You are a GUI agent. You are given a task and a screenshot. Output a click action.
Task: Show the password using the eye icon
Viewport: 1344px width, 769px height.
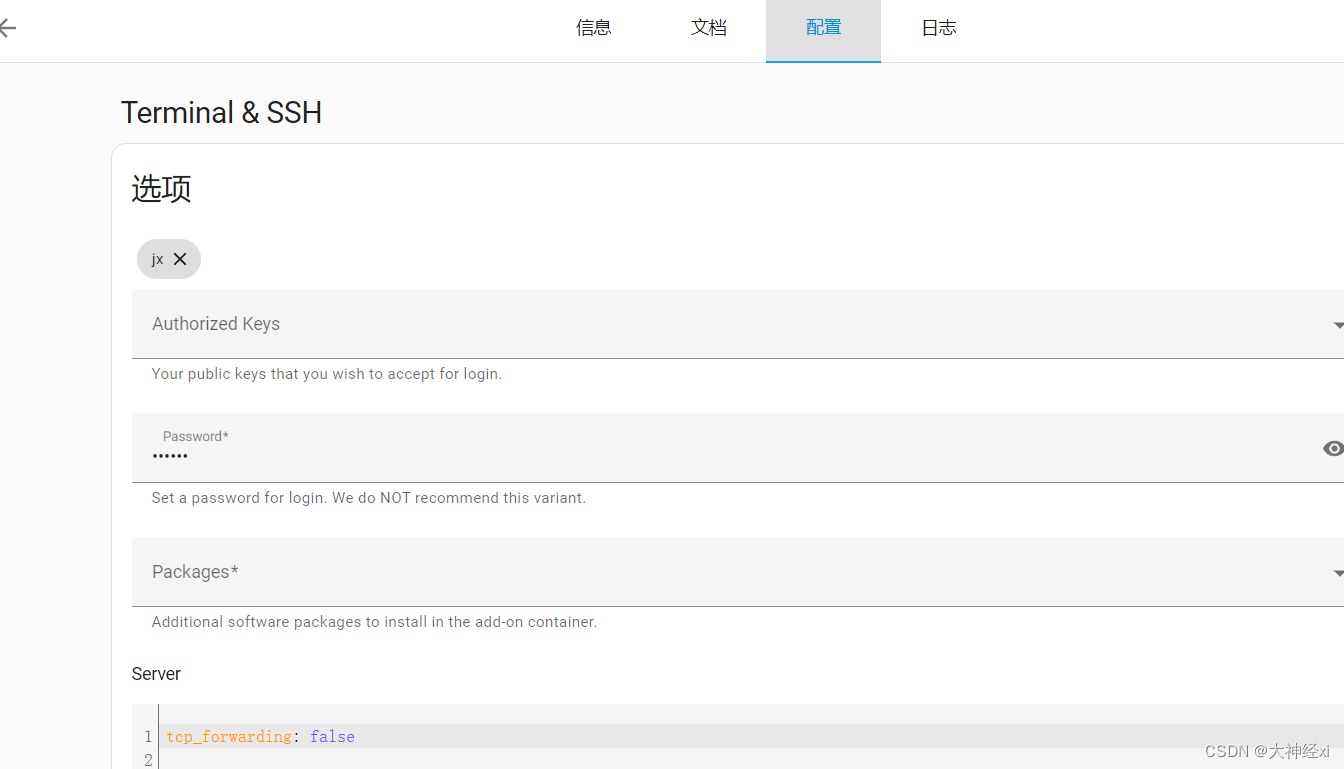click(1332, 448)
